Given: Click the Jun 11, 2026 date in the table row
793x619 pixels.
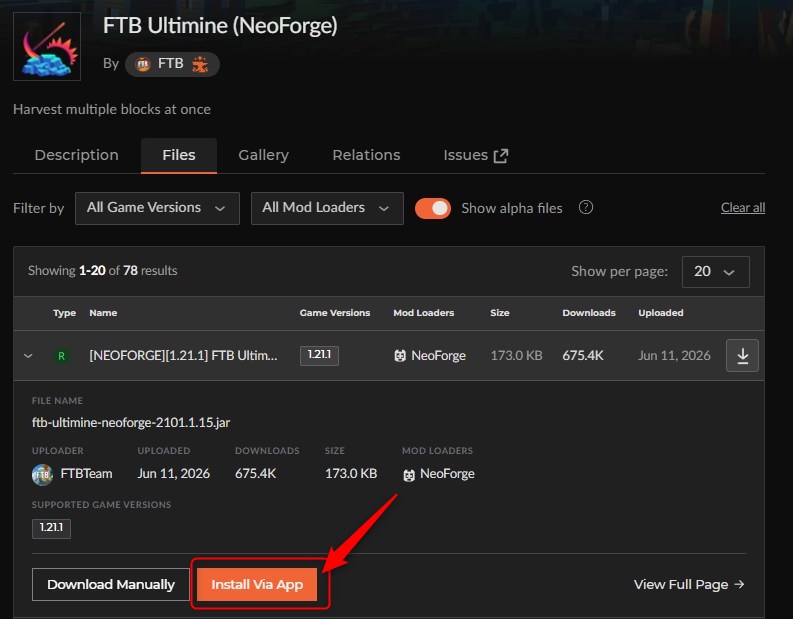Looking at the screenshot, I should [x=674, y=356].
